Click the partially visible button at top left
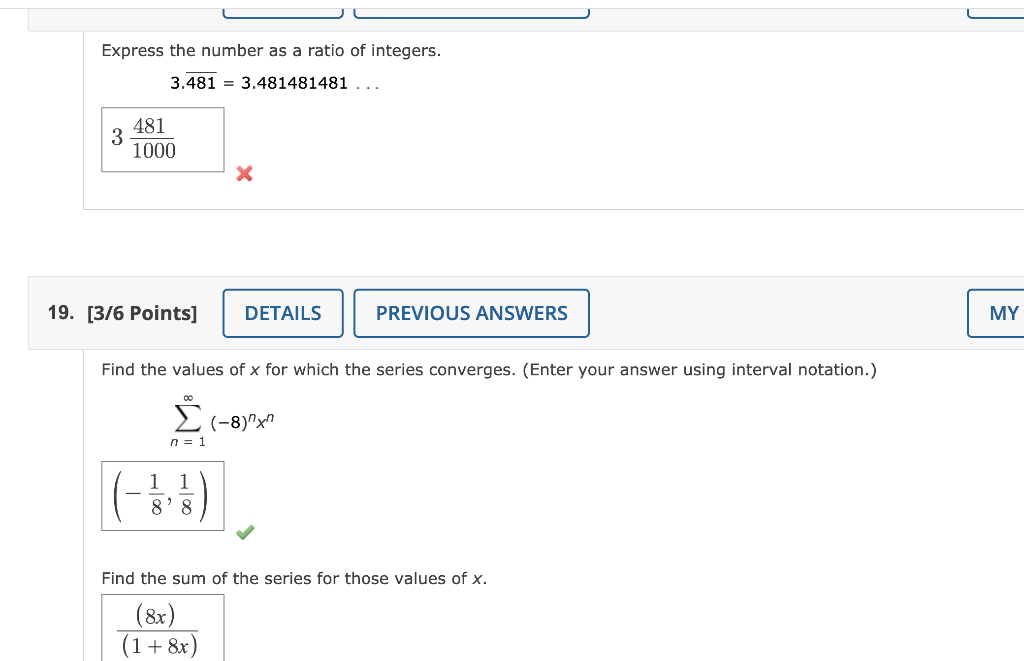 tap(282, 10)
